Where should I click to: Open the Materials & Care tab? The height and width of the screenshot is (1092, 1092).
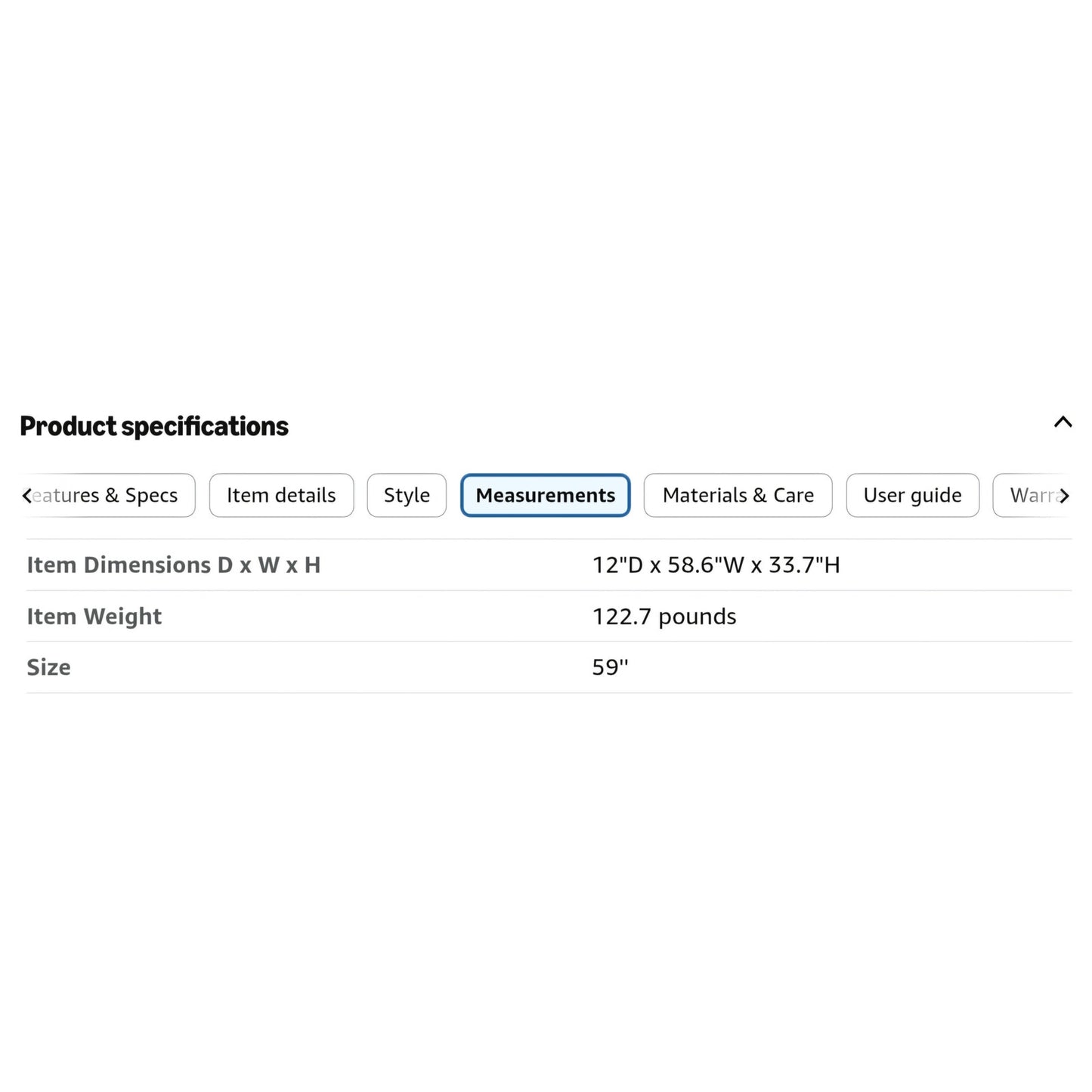click(x=738, y=495)
